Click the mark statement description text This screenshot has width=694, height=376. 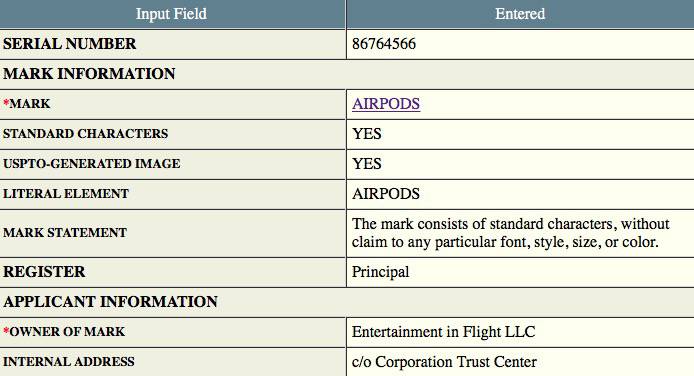pyautogui.click(x=511, y=233)
